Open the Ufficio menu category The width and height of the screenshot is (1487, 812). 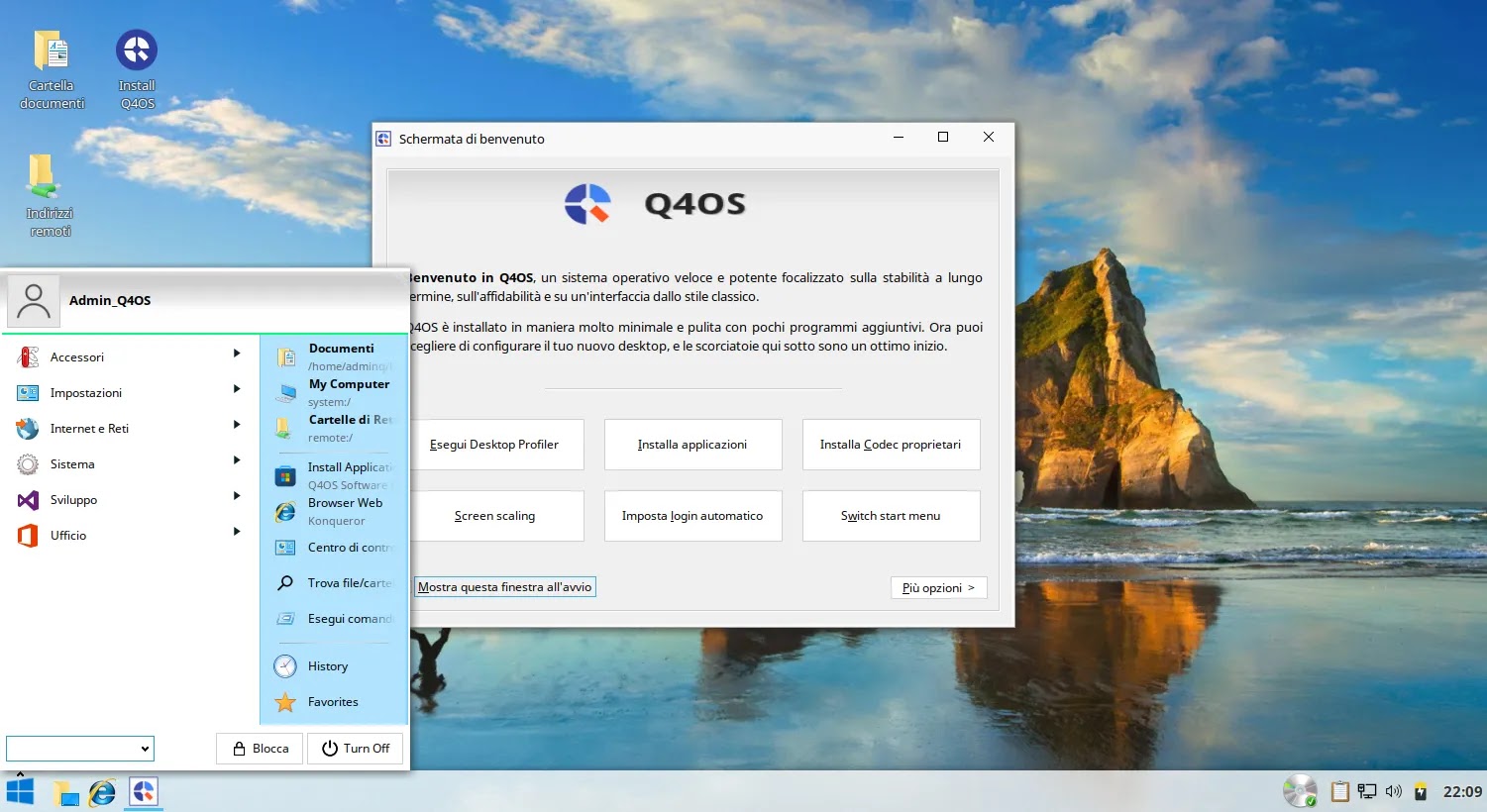coord(130,536)
